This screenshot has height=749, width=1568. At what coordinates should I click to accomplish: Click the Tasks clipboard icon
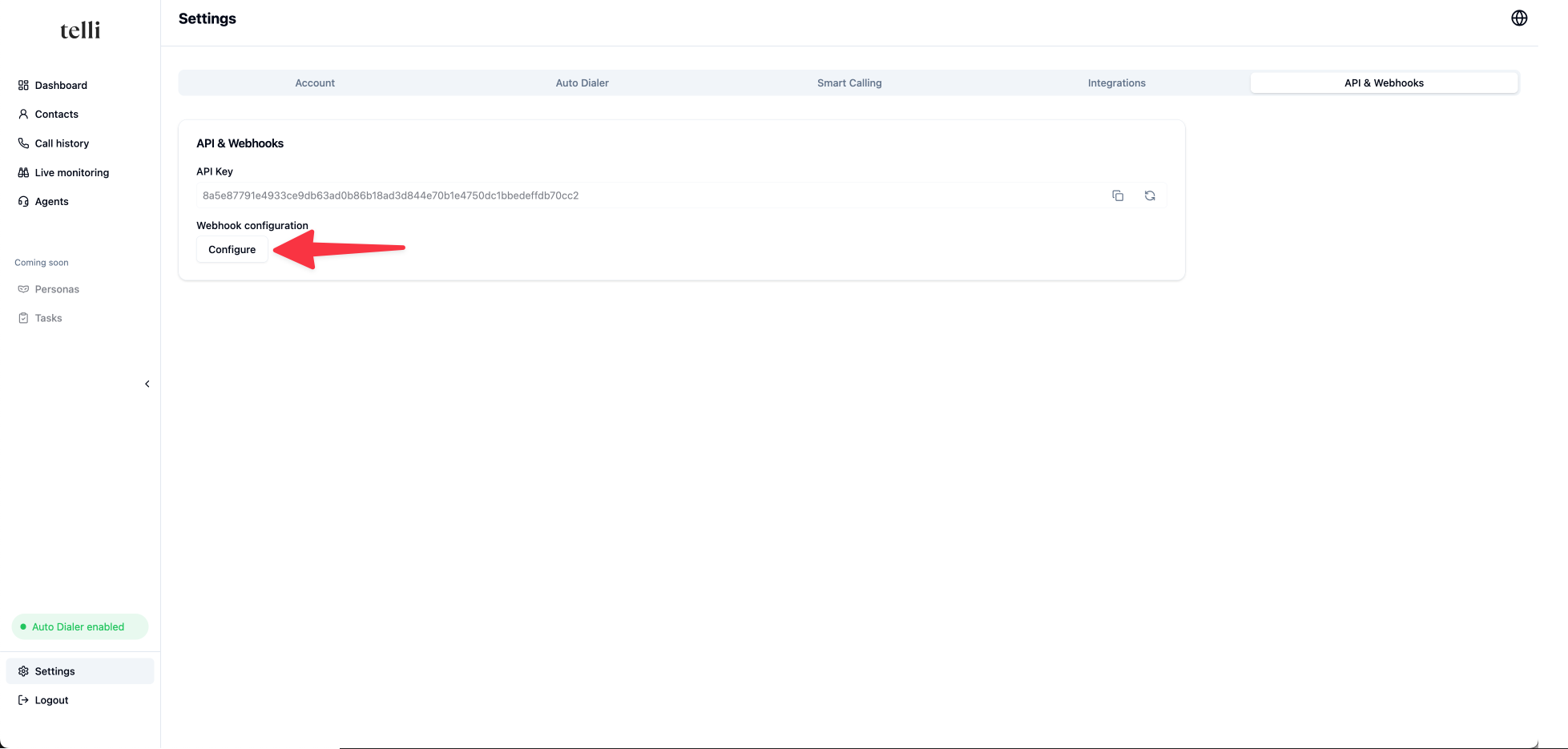coord(23,318)
